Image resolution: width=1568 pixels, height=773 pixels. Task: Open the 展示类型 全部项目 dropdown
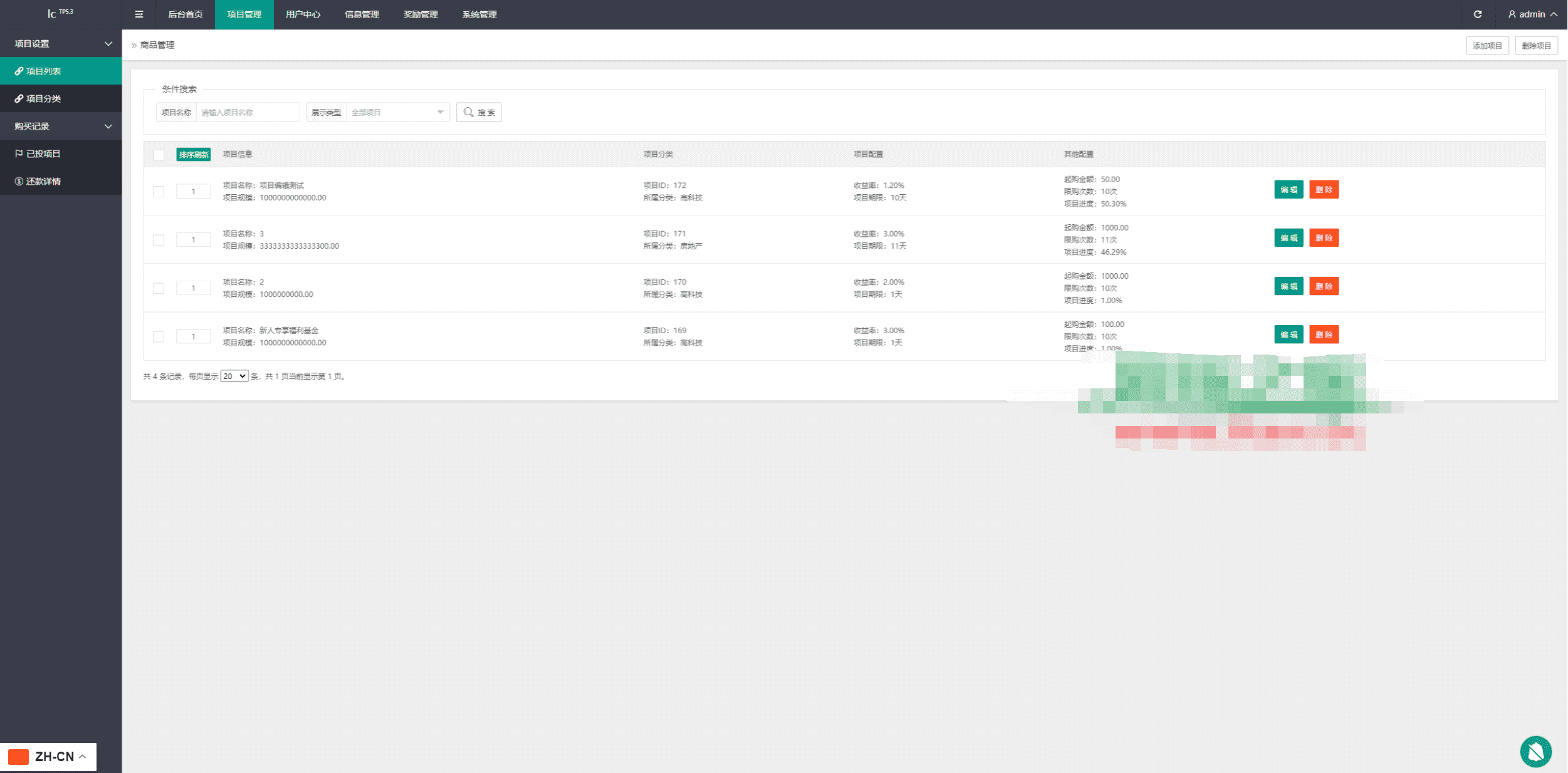pos(397,113)
